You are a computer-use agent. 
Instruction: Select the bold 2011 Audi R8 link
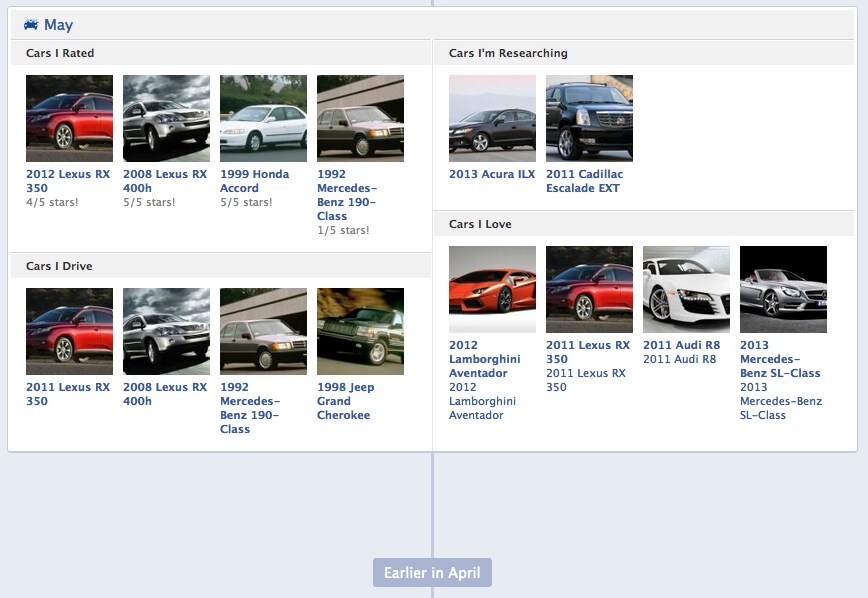pos(681,345)
